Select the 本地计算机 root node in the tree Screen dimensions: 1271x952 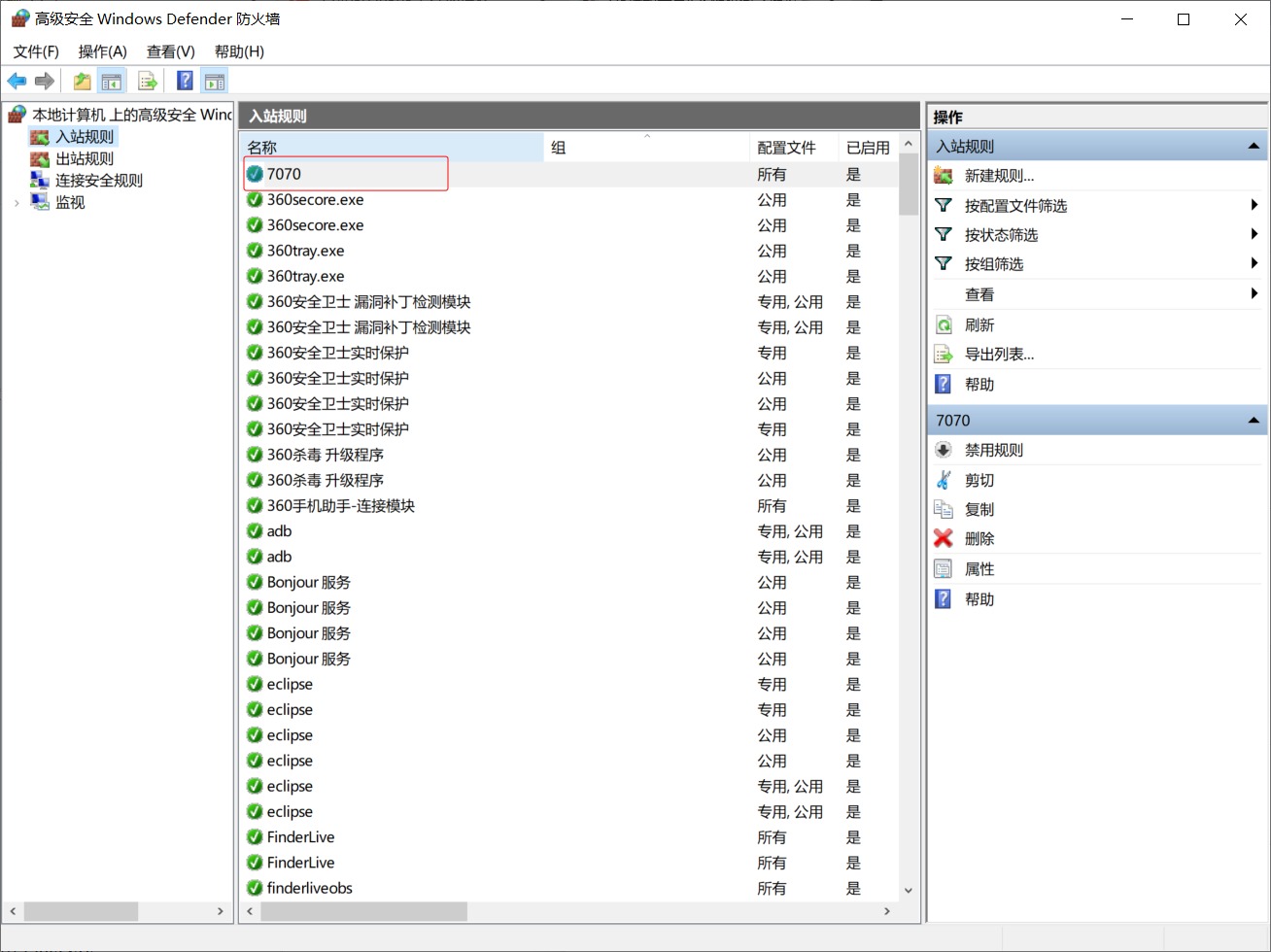click(131, 115)
